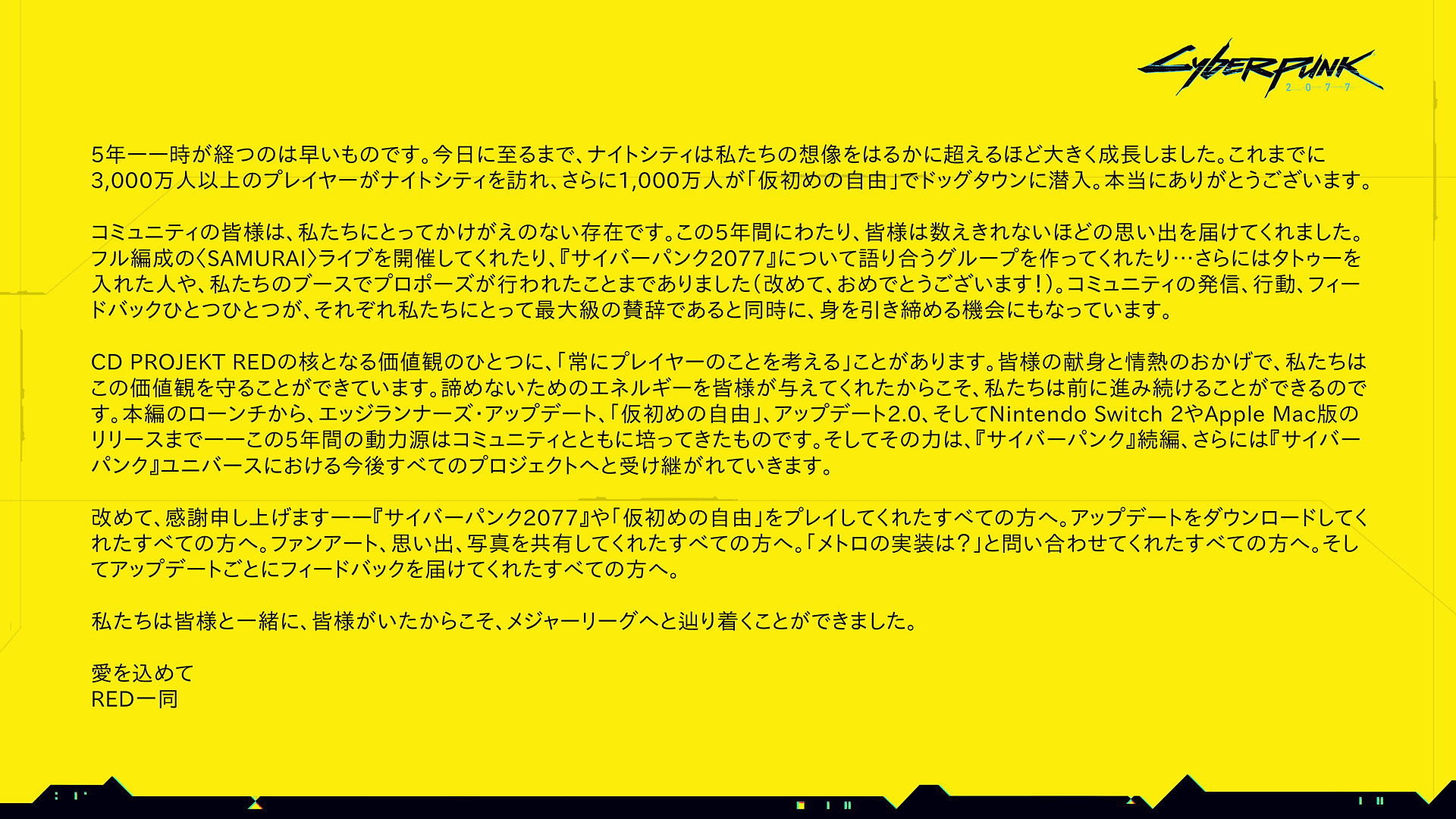Image resolution: width=1456 pixels, height=819 pixels.
Task: Click the cyan 2077 numerals under the logo
Action: [x=1318, y=88]
